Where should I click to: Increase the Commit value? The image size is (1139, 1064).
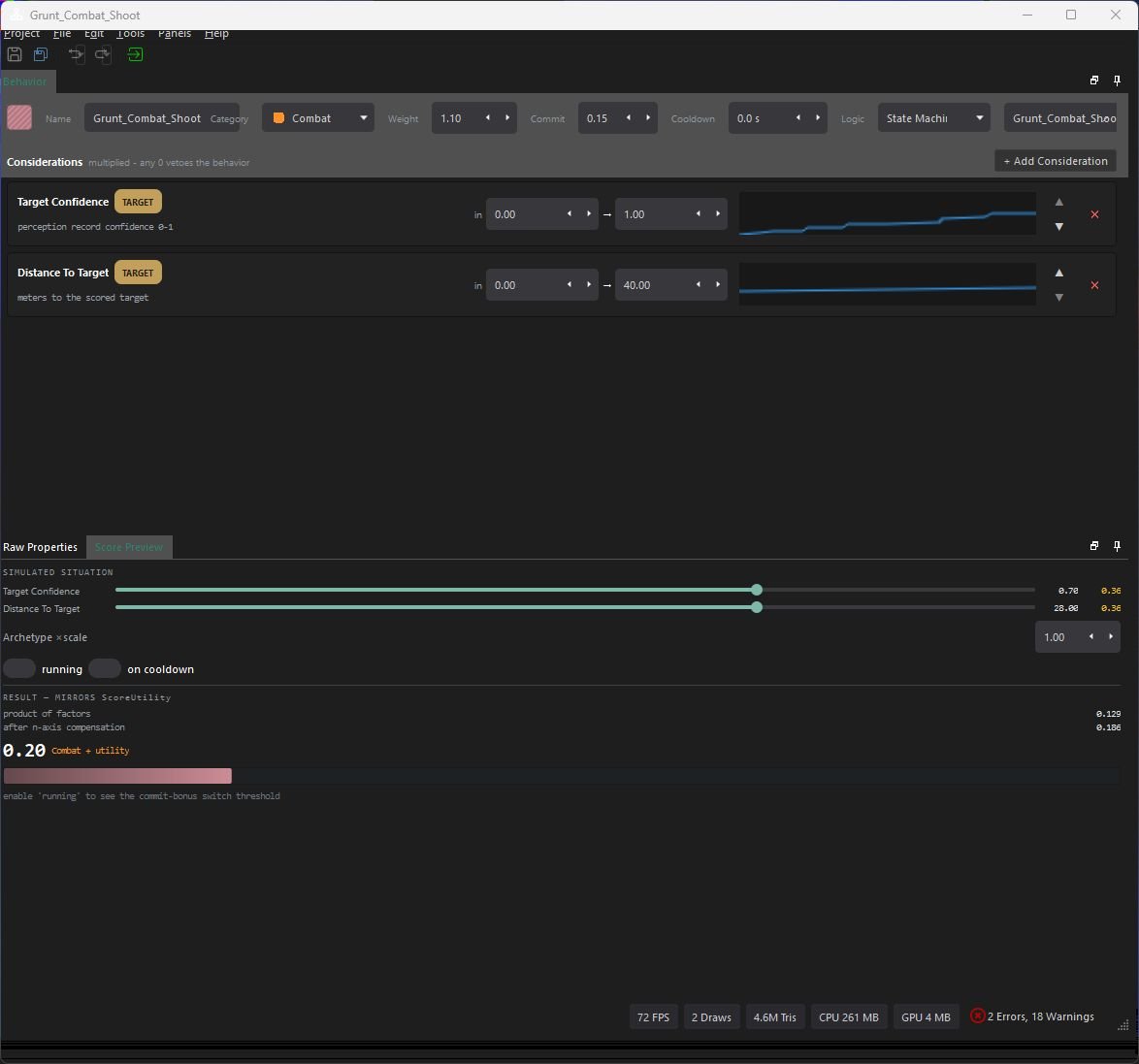648,117
